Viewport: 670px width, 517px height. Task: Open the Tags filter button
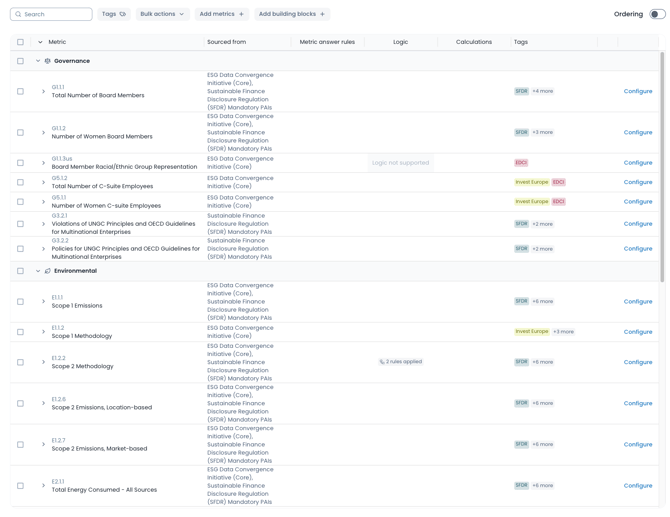pyautogui.click(x=114, y=14)
